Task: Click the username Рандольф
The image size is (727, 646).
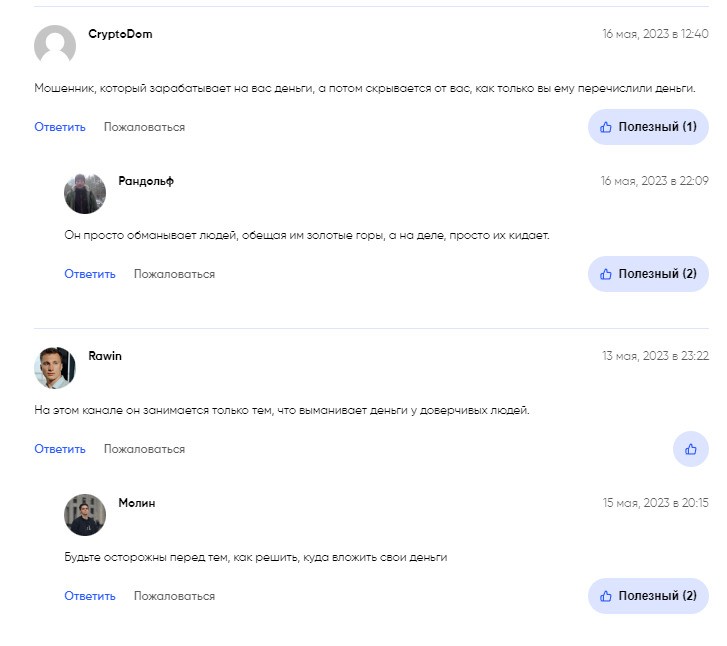Action: 146,181
